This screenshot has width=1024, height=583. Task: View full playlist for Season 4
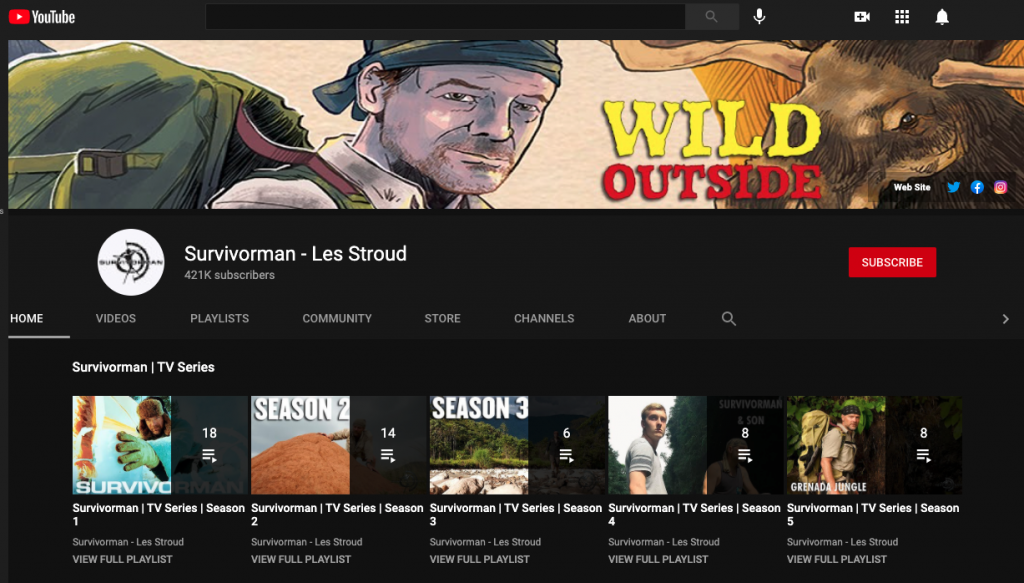click(x=658, y=559)
